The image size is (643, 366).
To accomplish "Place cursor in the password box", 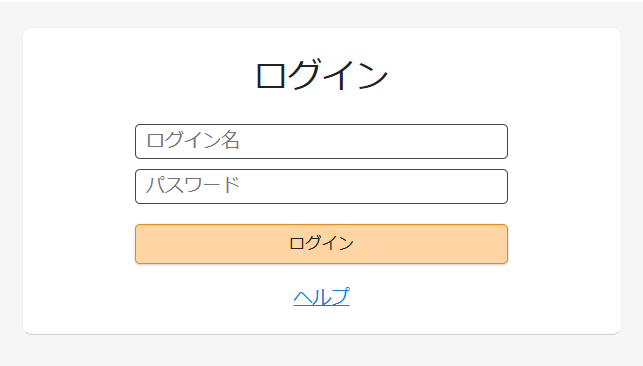I will (321, 186).
